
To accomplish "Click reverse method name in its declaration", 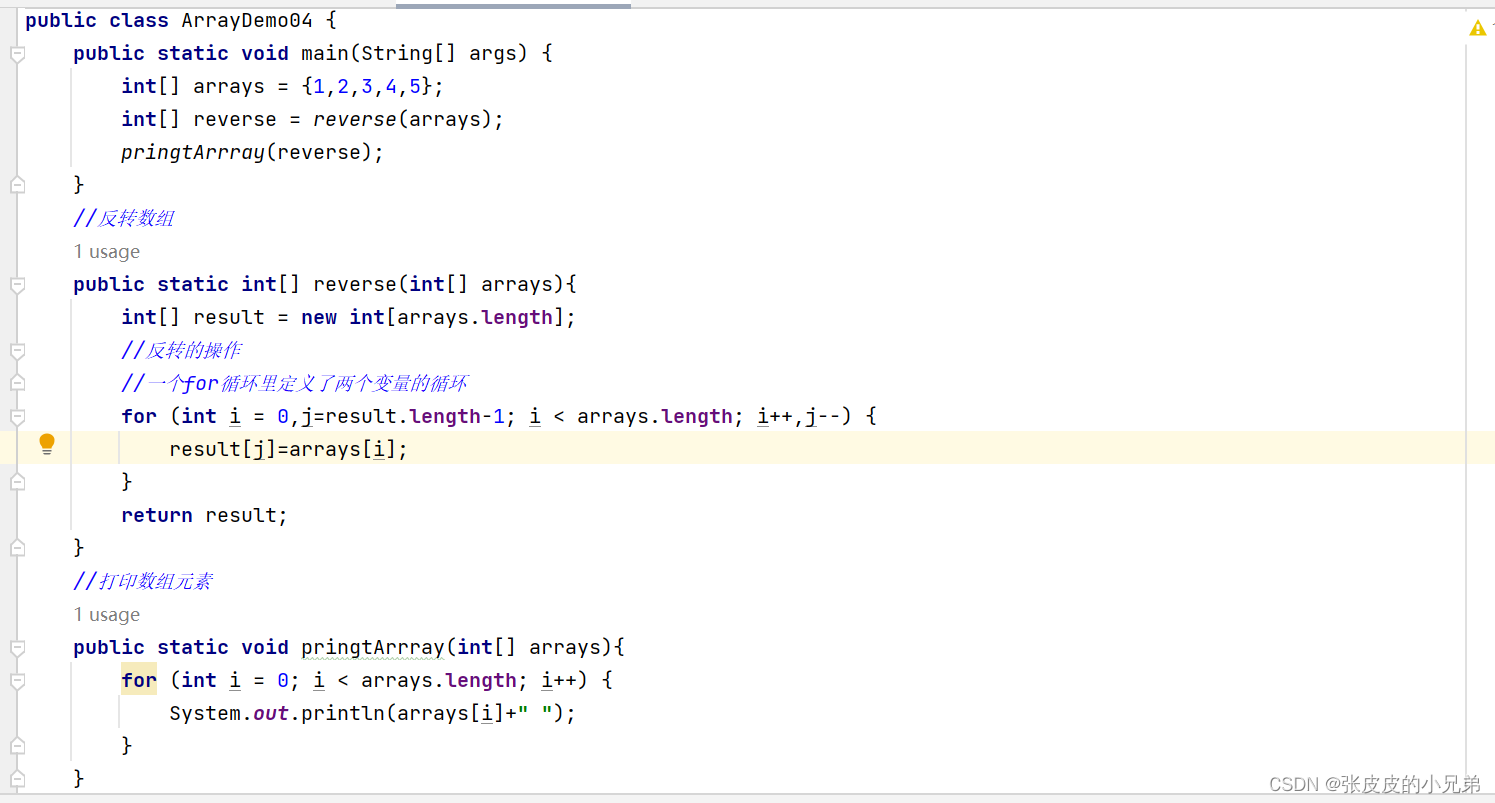I will [x=355, y=285].
